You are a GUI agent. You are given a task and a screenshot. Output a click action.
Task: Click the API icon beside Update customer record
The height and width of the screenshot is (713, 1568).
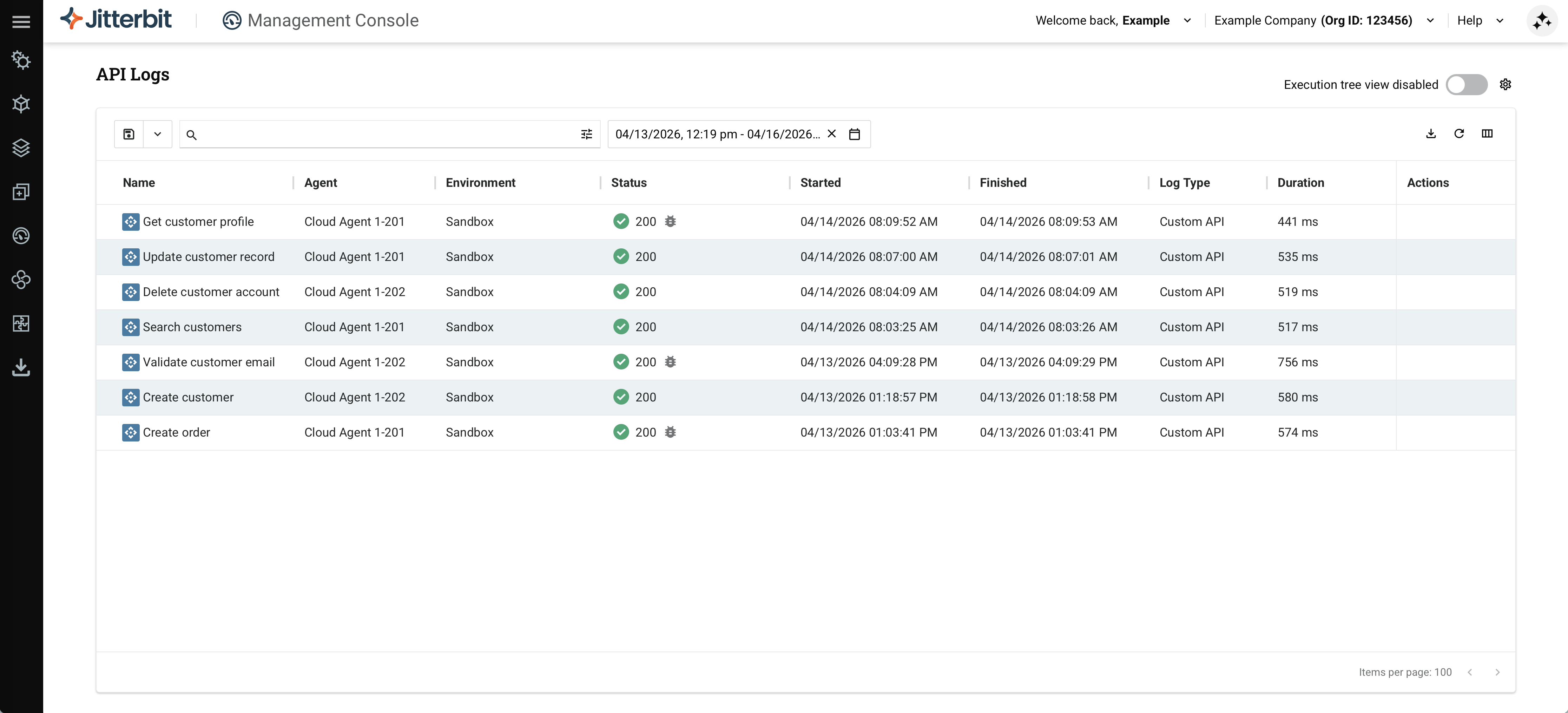[x=130, y=257]
